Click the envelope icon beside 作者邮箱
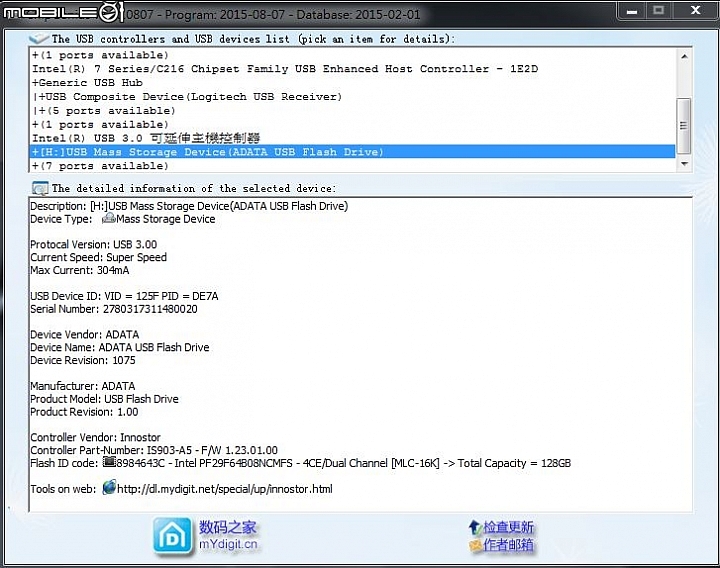Image resolution: width=720 pixels, height=568 pixels. coord(475,545)
